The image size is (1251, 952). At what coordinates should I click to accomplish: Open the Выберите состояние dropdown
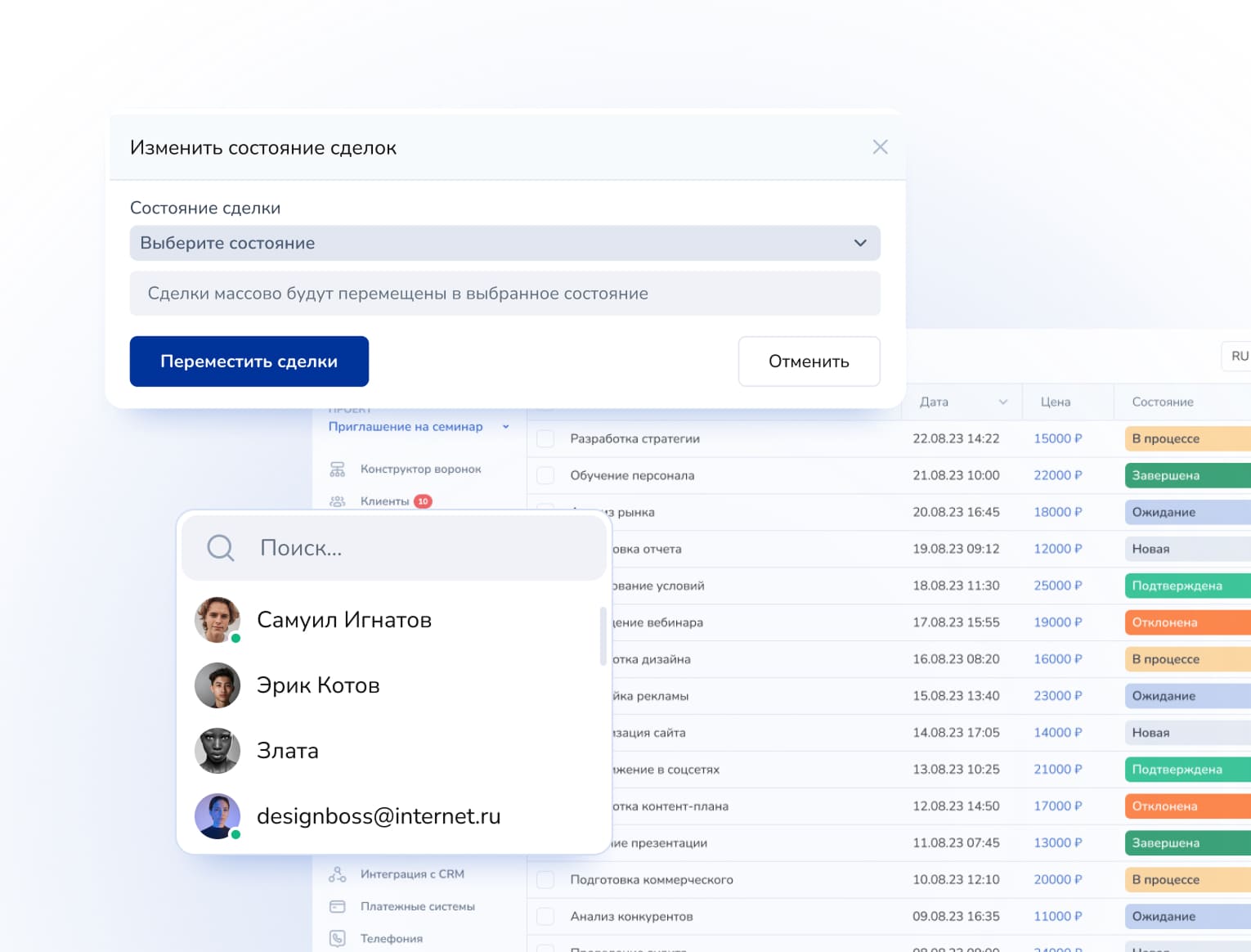click(504, 243)
